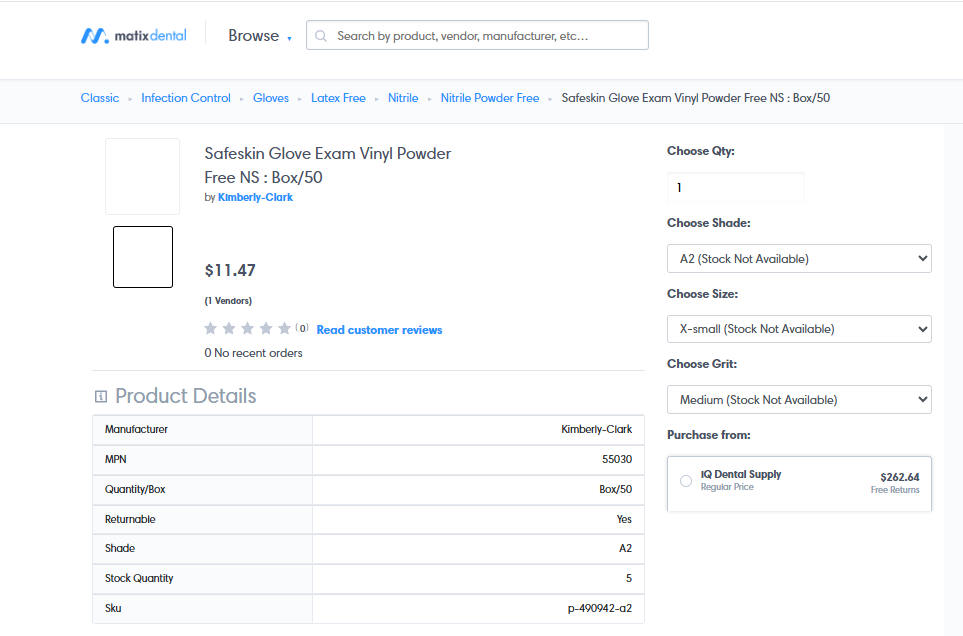963x636 pixels.
Task: Select the outlined product thumbnail
Action: [143, 257]
